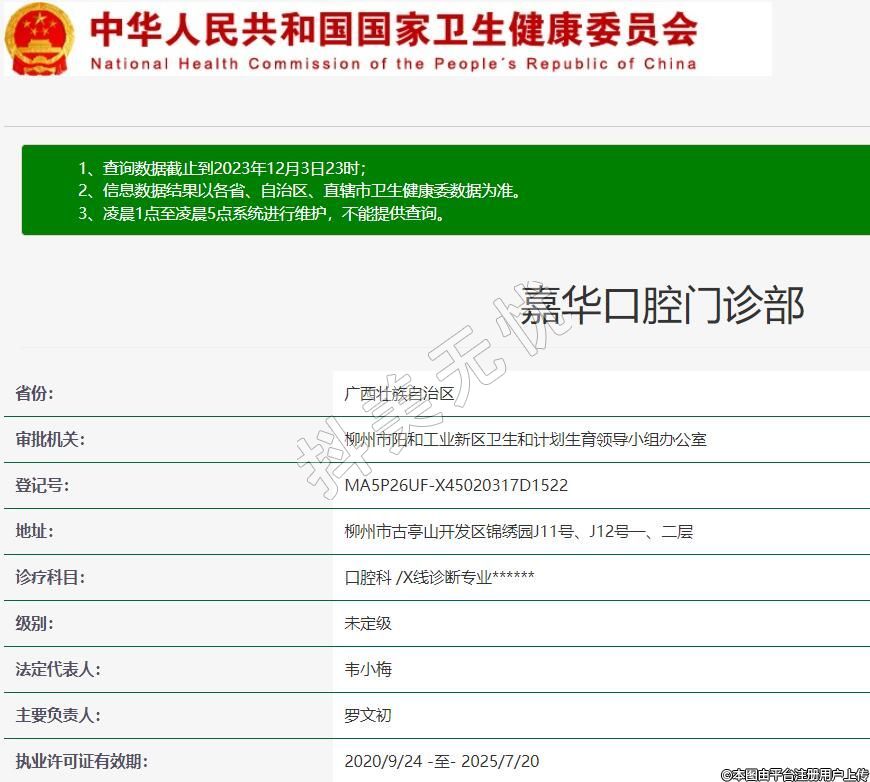Select legal representative name 韦小梅
Viewport: 870px width, 782px height.
(x=368, y=670)
